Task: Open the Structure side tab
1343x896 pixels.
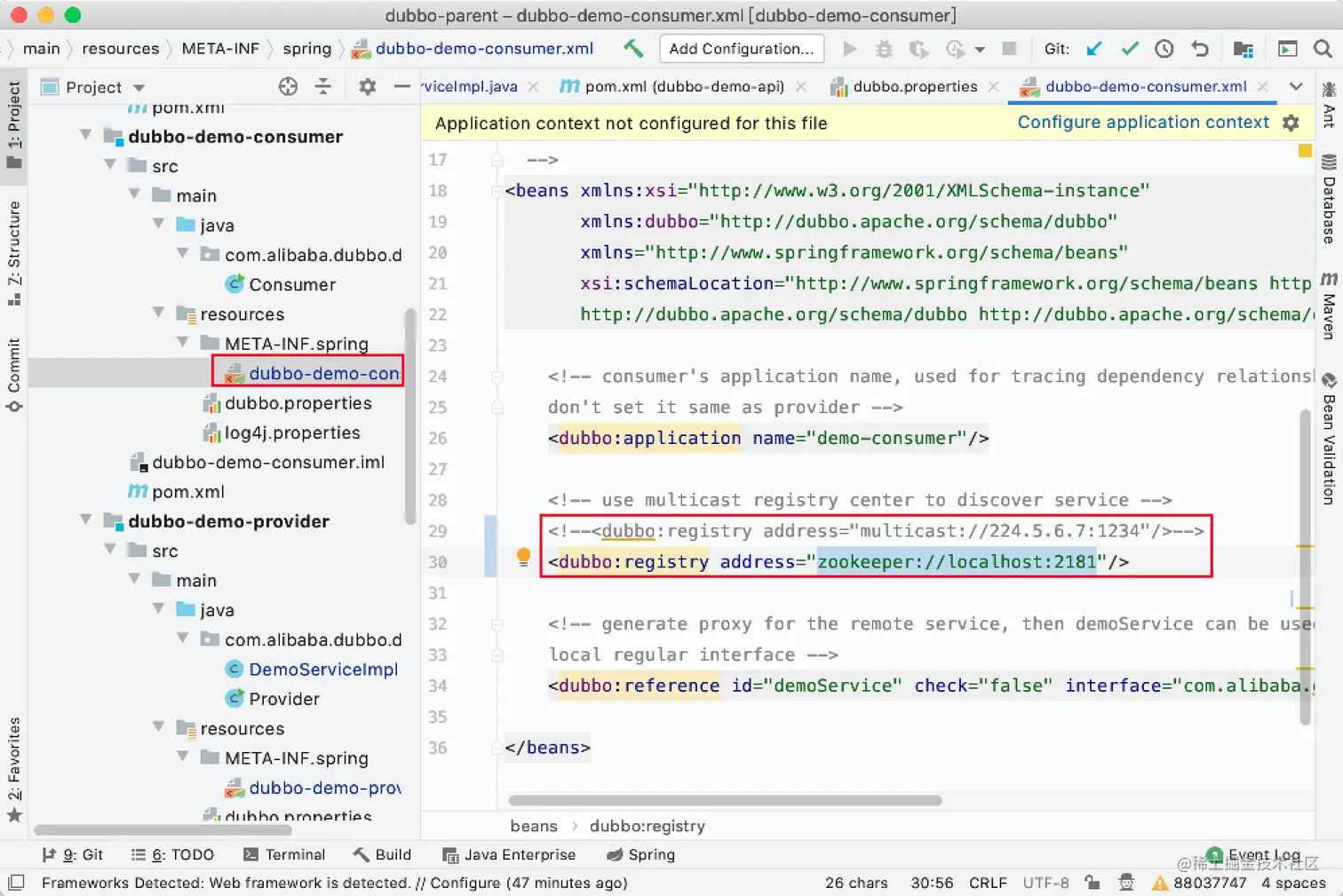Action: [14, 252]
